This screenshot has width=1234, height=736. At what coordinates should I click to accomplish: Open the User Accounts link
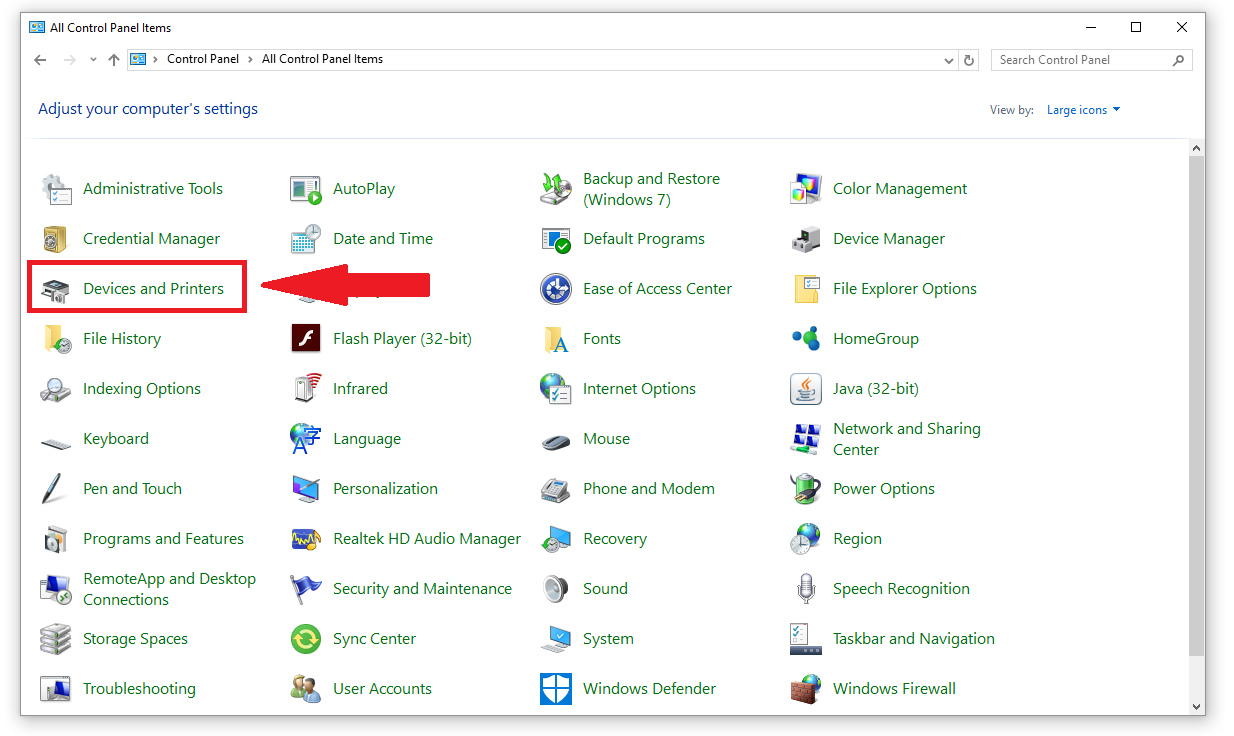pos(382,689)
